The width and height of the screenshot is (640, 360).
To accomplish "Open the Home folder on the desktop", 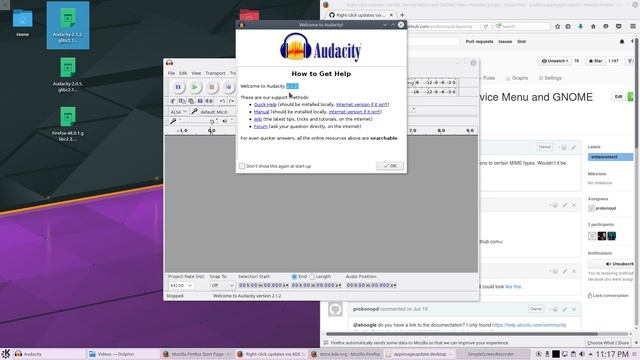I will click(x=22, y=23).
